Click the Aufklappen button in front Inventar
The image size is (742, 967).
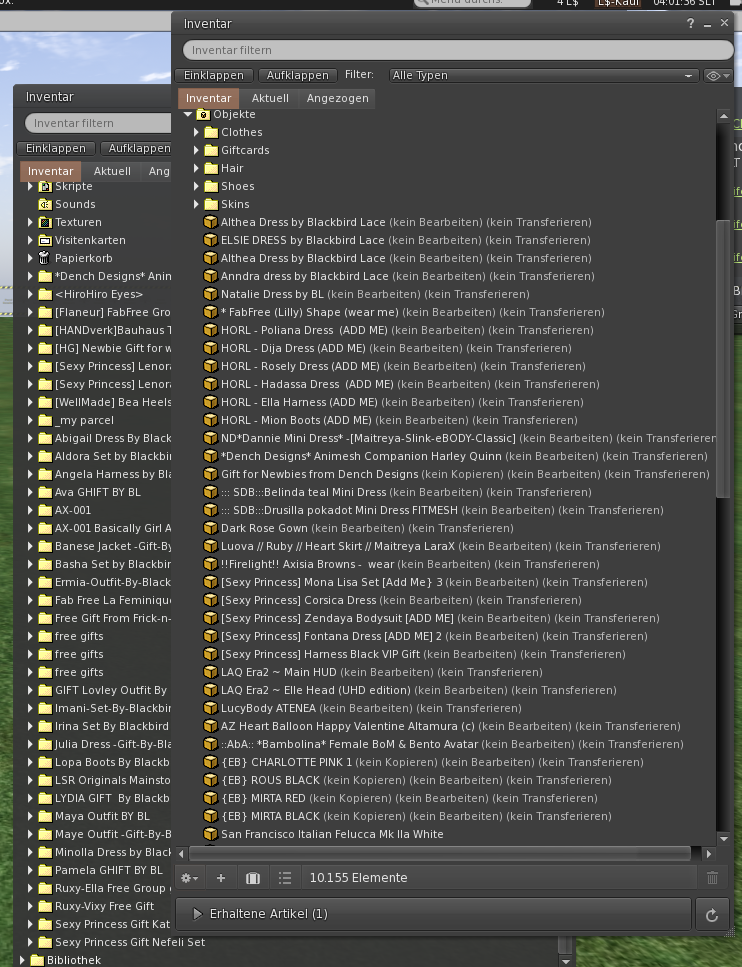[x=297, y=75]
